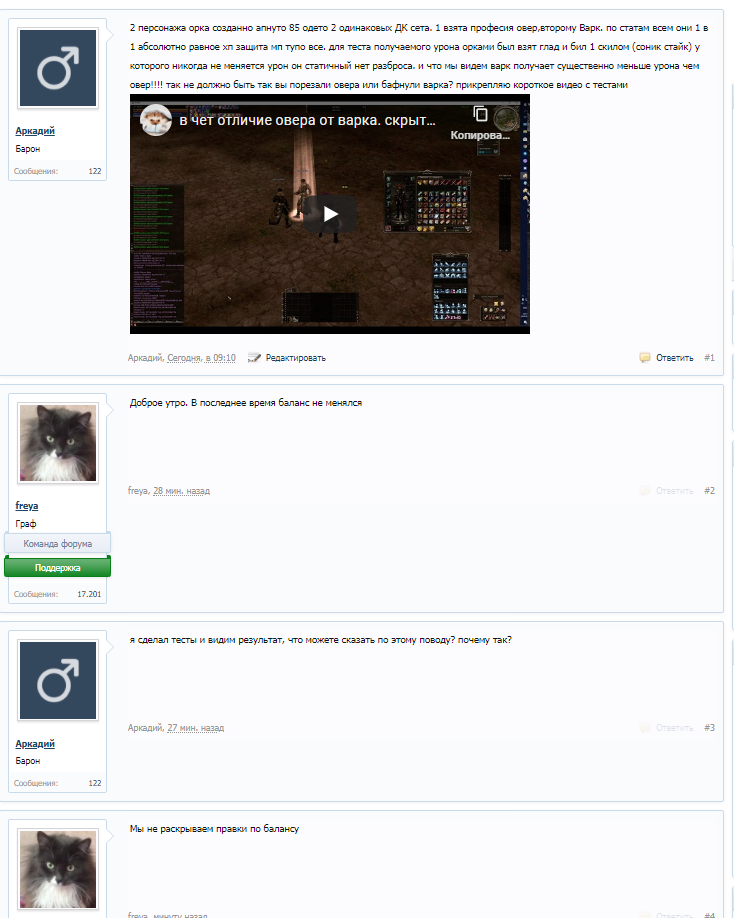The width and height of the screenshot is (734, 918).
Task: Open the #1 post permalink
Action: tap(709, 358)
